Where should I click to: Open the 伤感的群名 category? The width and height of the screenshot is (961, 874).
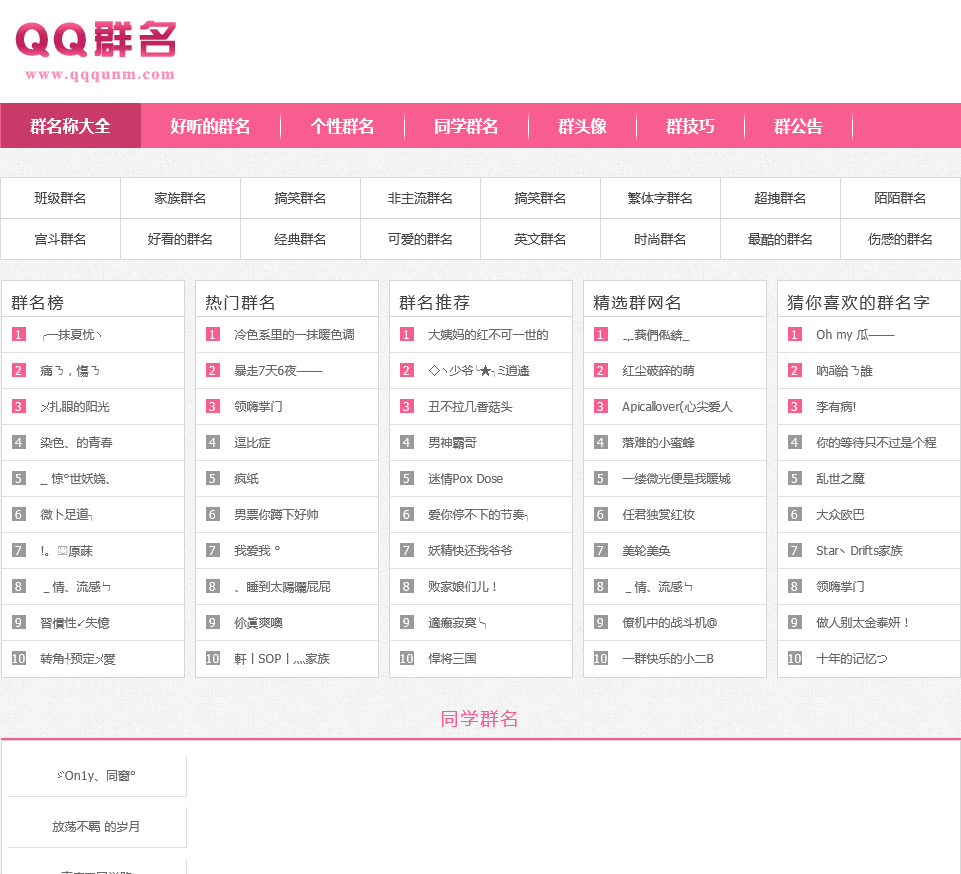tap(900, 239)
